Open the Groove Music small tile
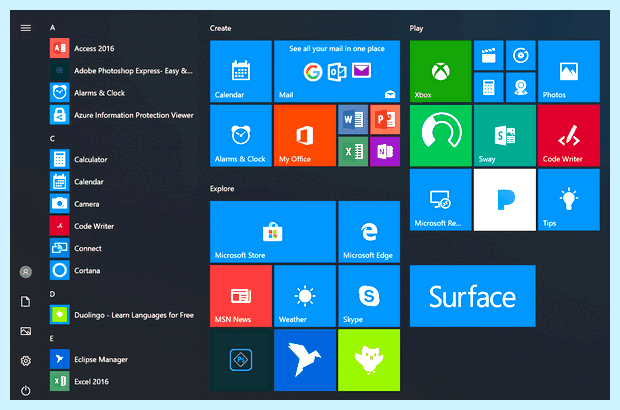620x410 pixels. coord(521,55)
